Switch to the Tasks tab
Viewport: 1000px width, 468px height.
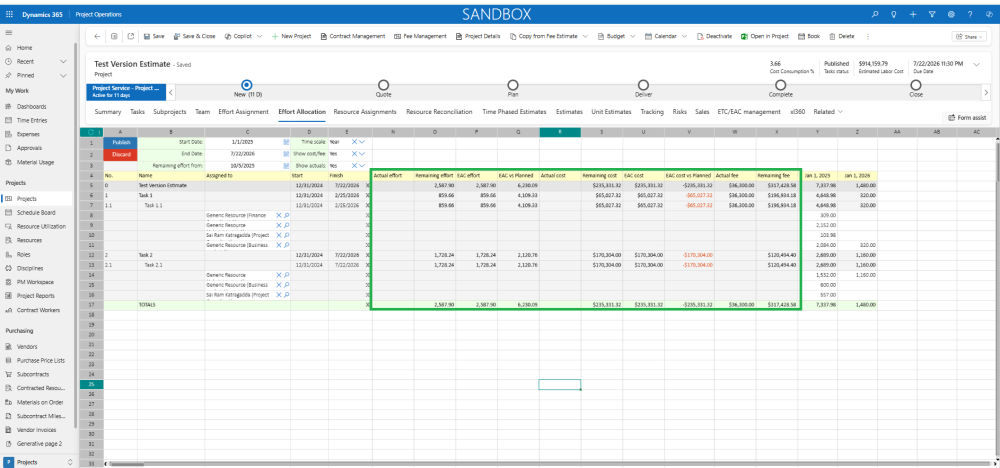point(138,112)
